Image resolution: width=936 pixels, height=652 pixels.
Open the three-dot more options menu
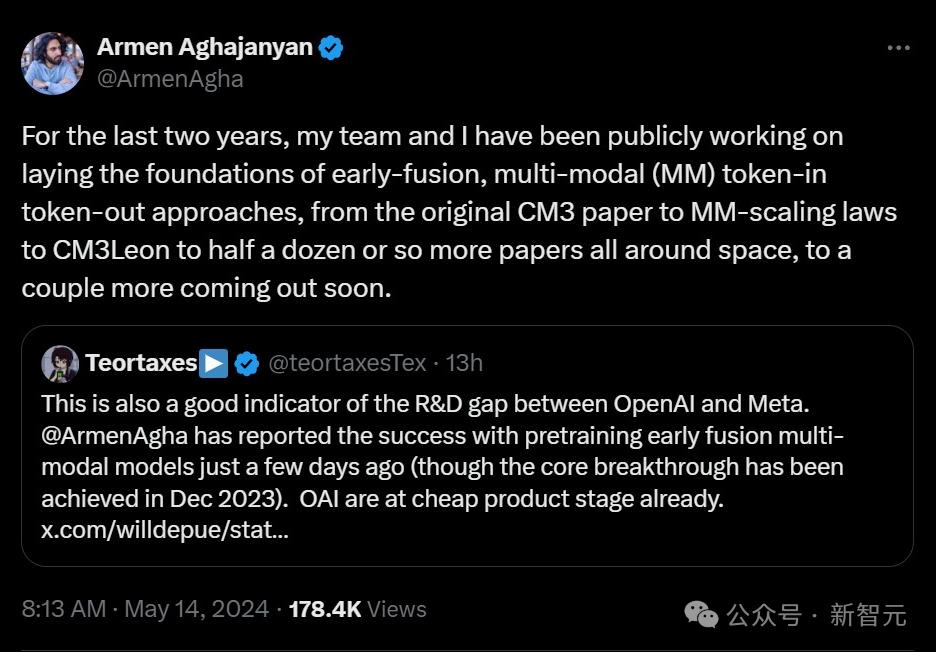point(899,48)
